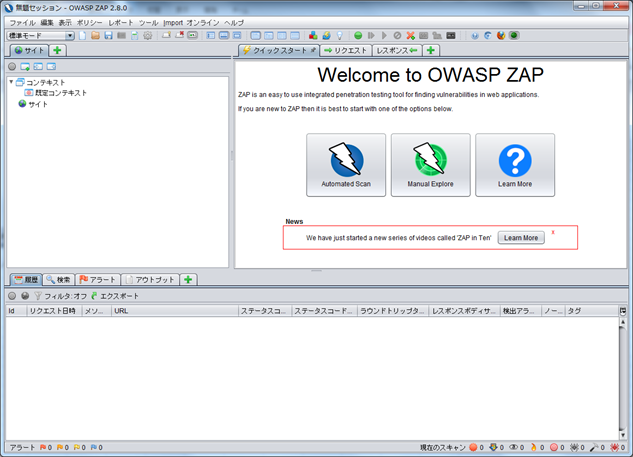Switch to the サイト tab
The height and width of the screenshot is (457, 633).
pyautogui.click(x=29, y=50)
